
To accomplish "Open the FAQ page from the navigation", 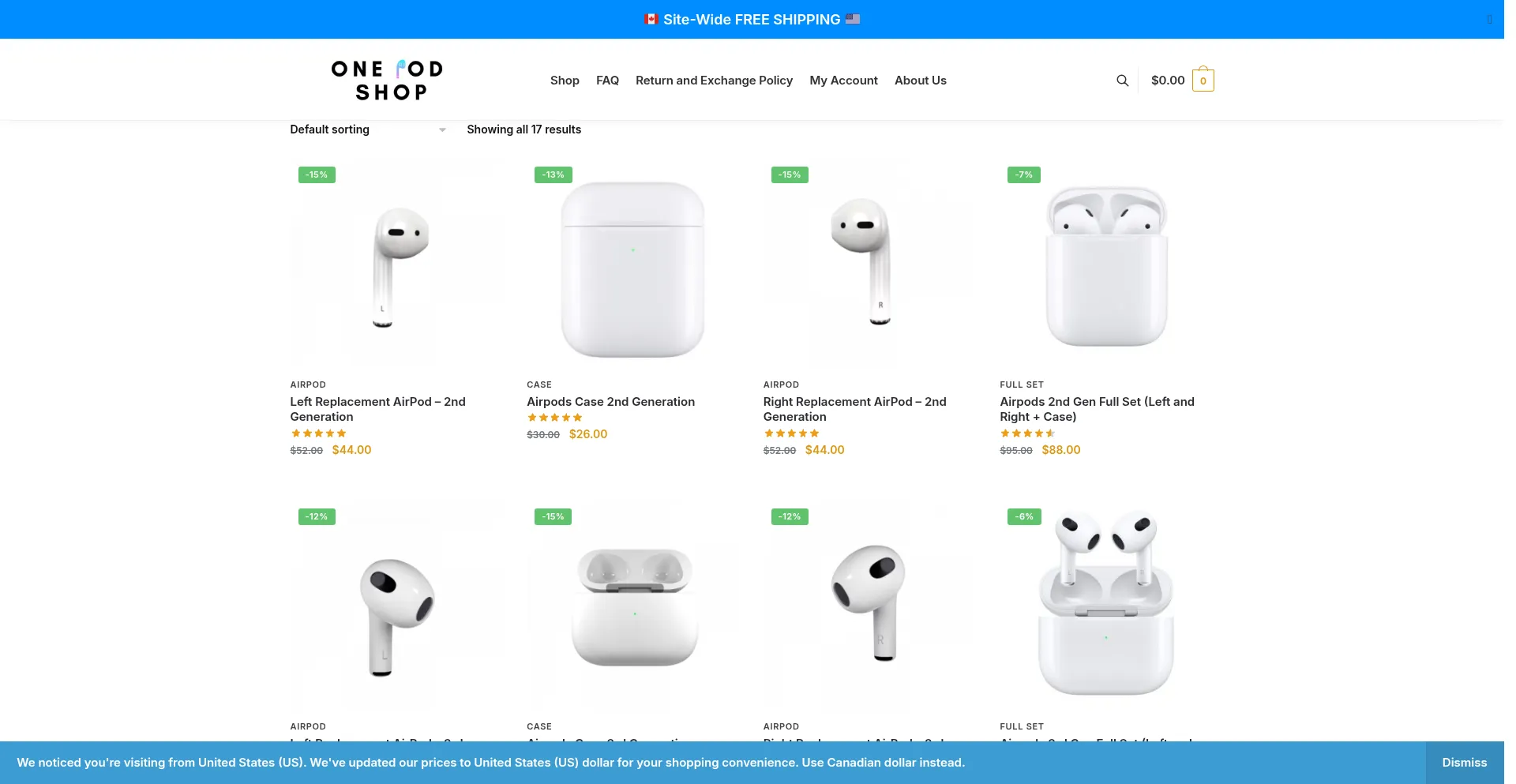I will [607, 80].
